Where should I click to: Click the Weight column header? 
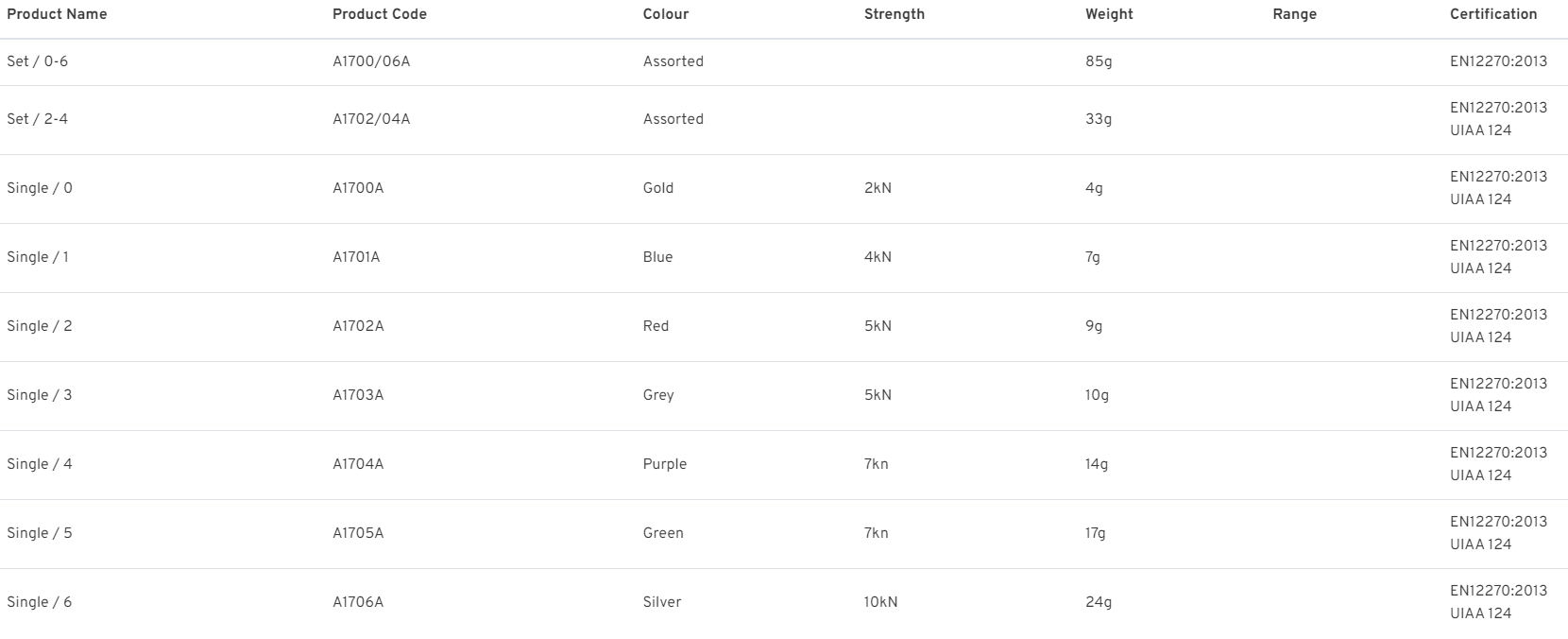point(1109,14)
